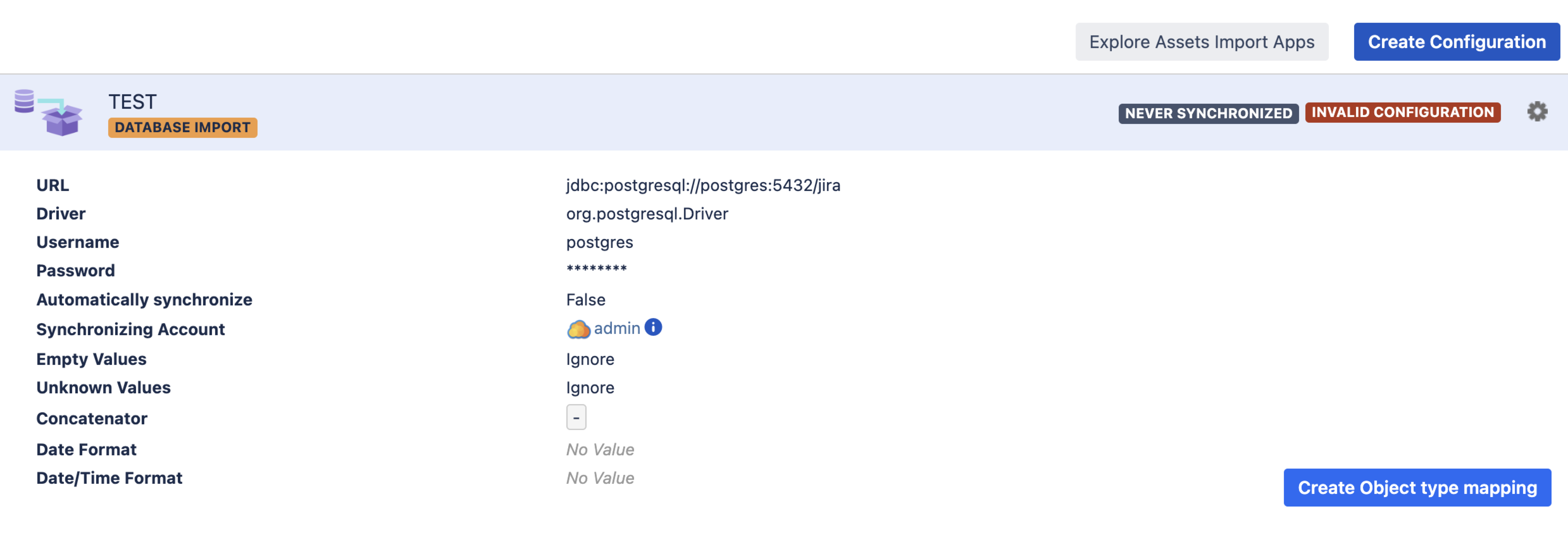Open Explore Assets Import Apps

tap(1201, 42)
